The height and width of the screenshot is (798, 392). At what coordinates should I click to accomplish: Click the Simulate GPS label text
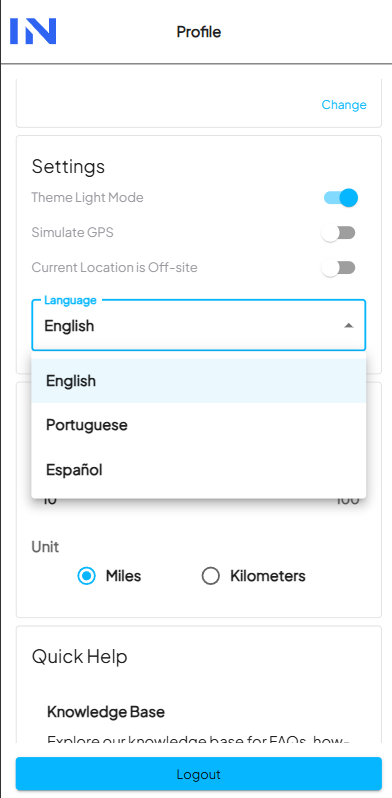coord(73,233)
